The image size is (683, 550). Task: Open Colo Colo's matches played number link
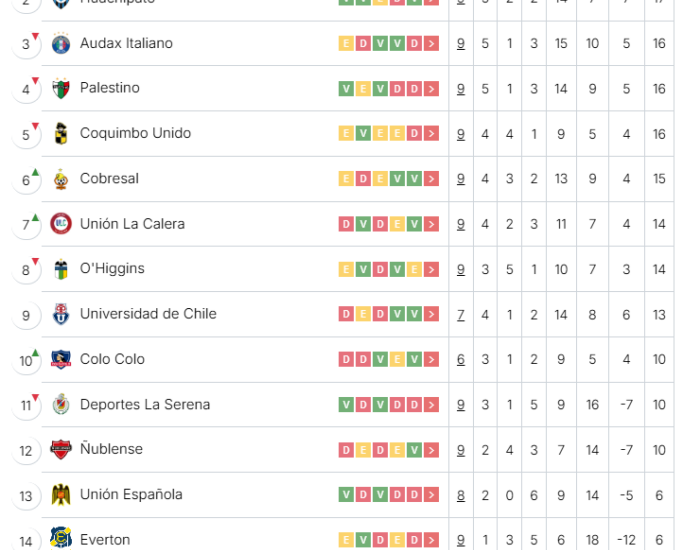(461, 360)
